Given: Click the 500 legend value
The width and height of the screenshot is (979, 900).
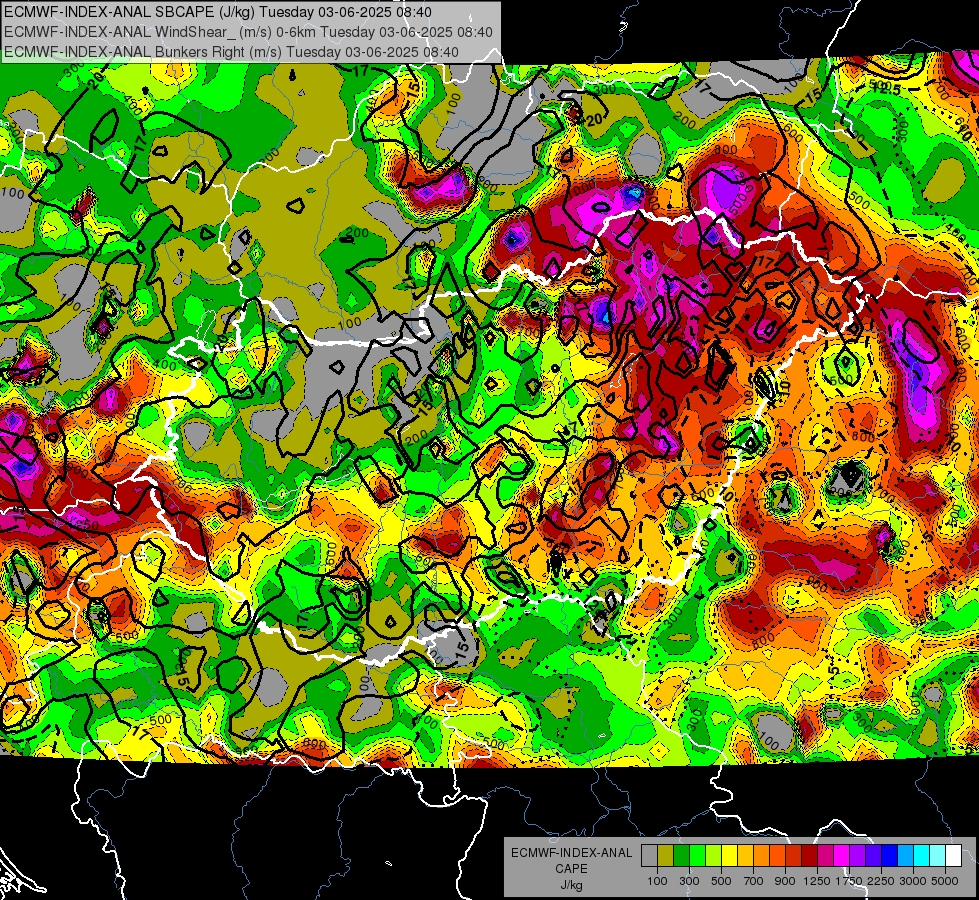Looking at the screenshot, I should (721, 881).
